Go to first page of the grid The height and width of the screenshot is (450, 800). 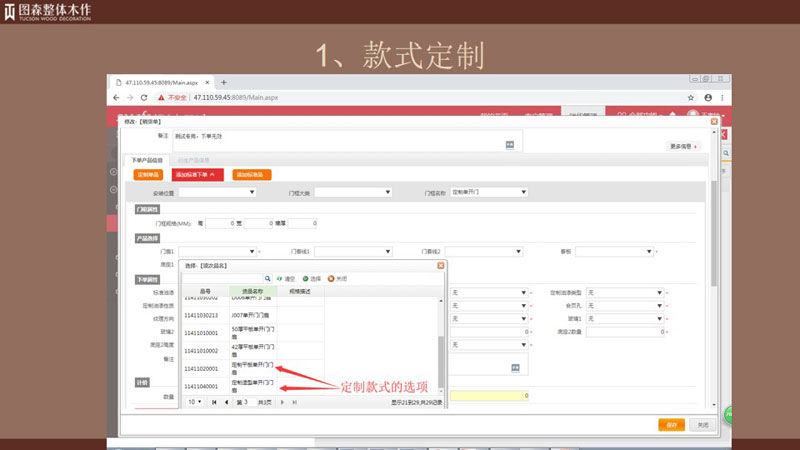tap(214, 402)
